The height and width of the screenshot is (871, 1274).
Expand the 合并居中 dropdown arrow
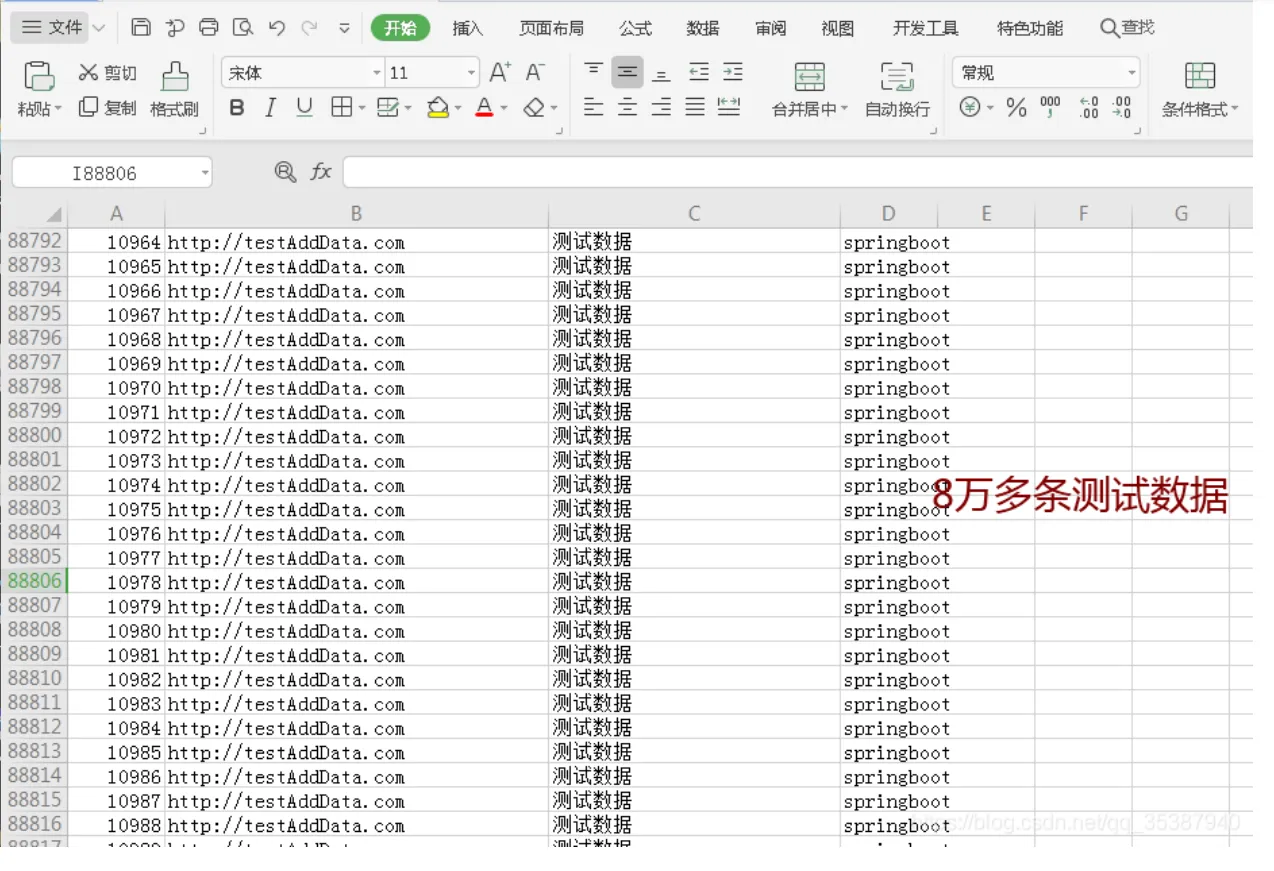tap(843, 109)
